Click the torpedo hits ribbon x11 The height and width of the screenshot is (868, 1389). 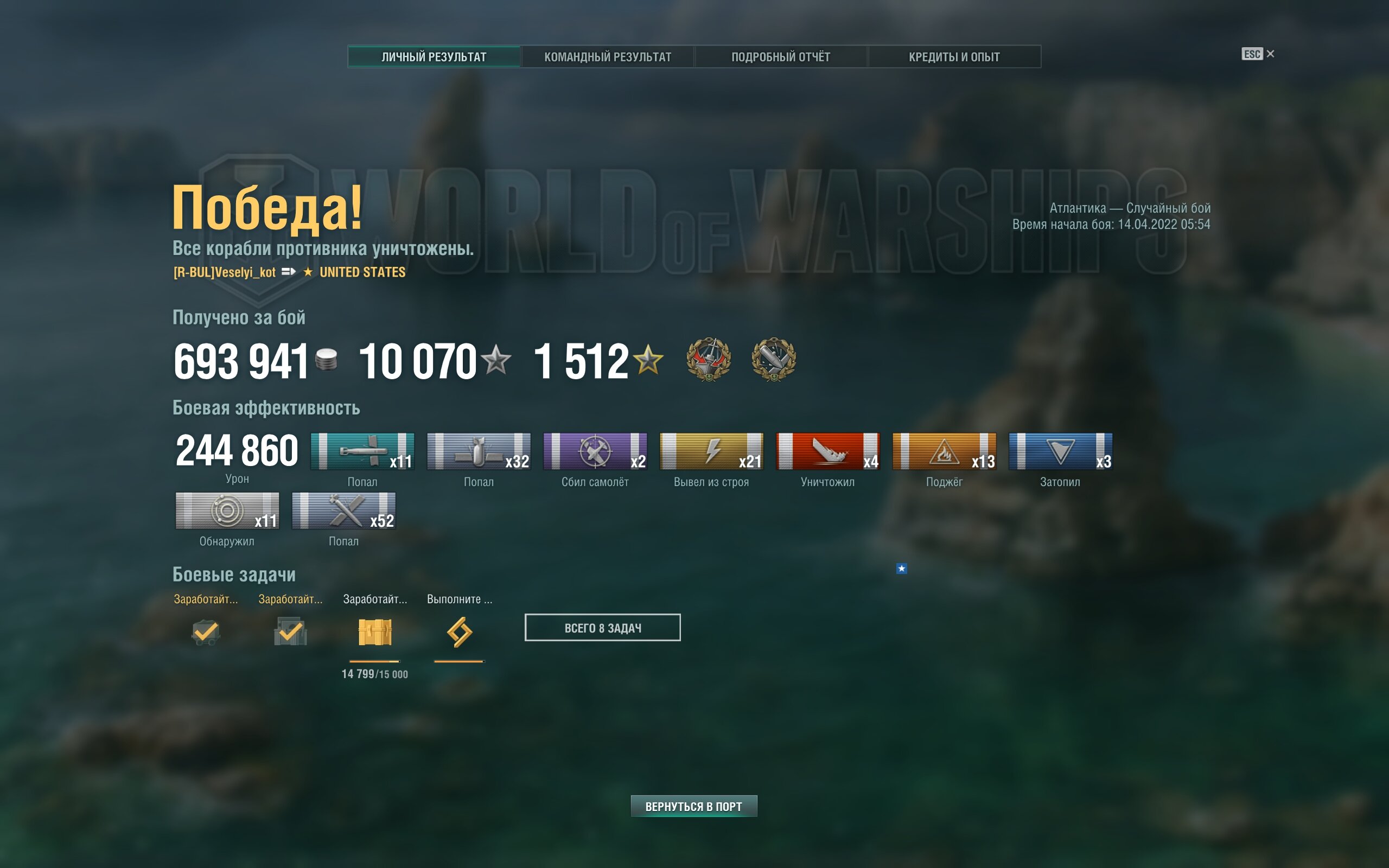point(362,451)
